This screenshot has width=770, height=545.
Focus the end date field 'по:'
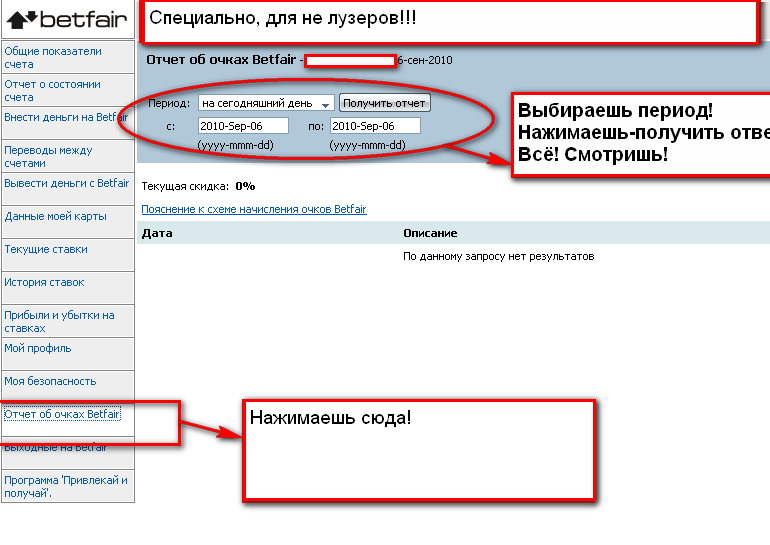tap(375, 126)
